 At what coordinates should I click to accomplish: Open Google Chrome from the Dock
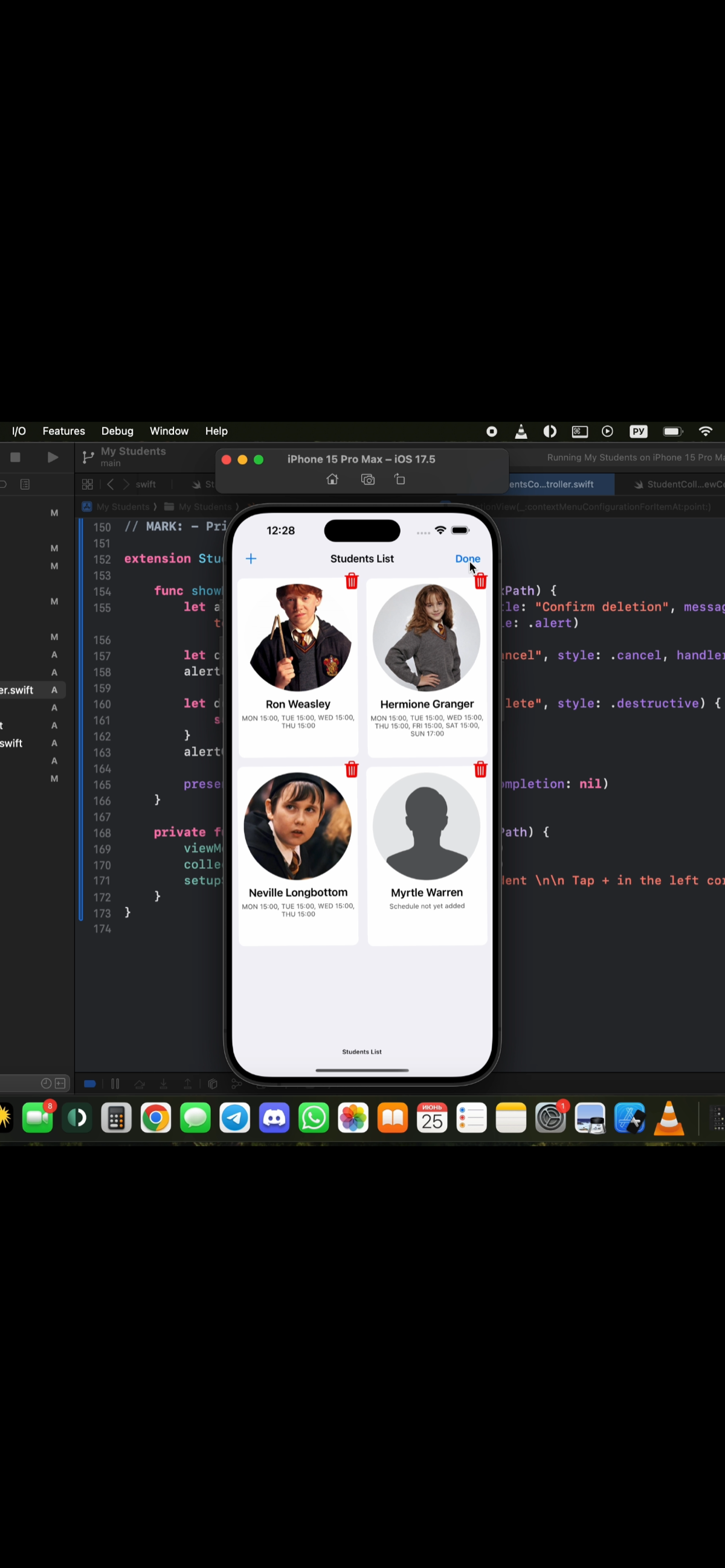point(155,1118)
